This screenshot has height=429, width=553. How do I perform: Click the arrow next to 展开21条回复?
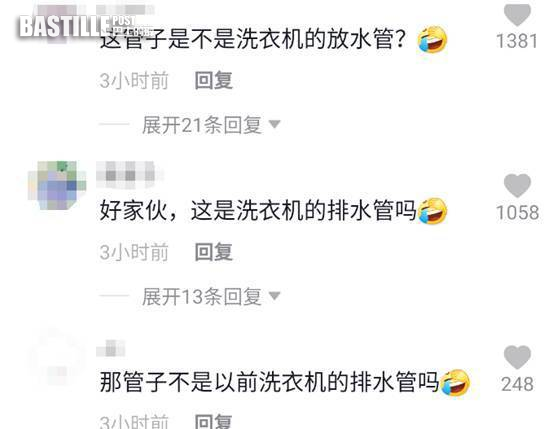(274, 124)
